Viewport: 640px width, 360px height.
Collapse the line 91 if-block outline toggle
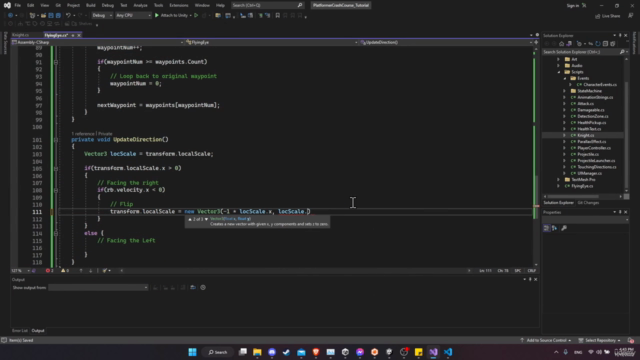point(56,62)
